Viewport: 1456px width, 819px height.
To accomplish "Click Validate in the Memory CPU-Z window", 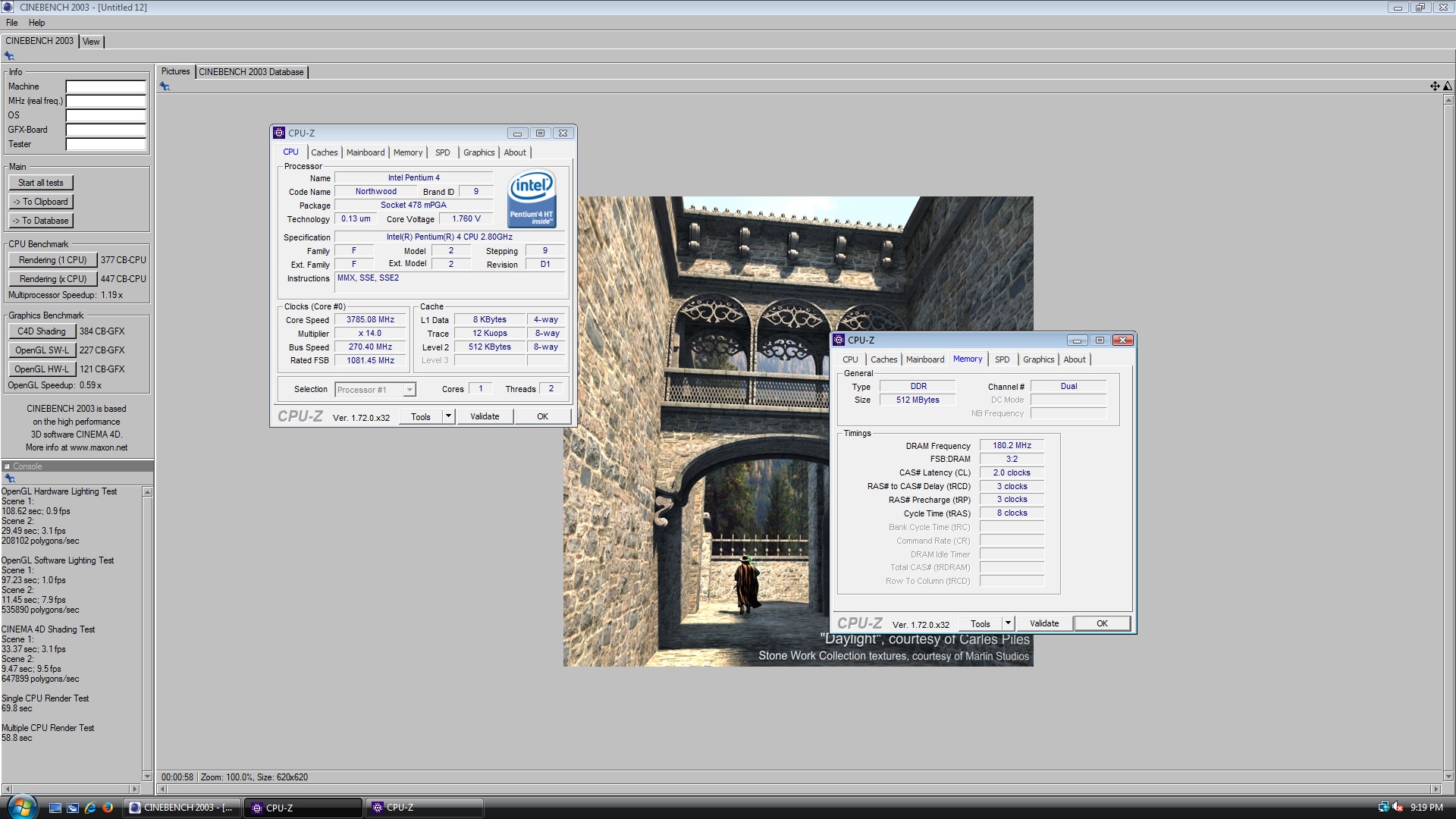I will tap(1044, 623).
